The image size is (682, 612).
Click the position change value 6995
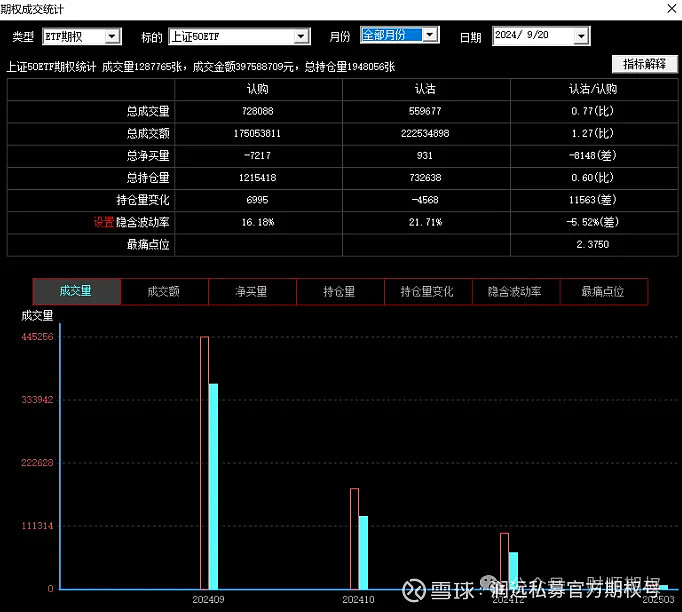257,200
